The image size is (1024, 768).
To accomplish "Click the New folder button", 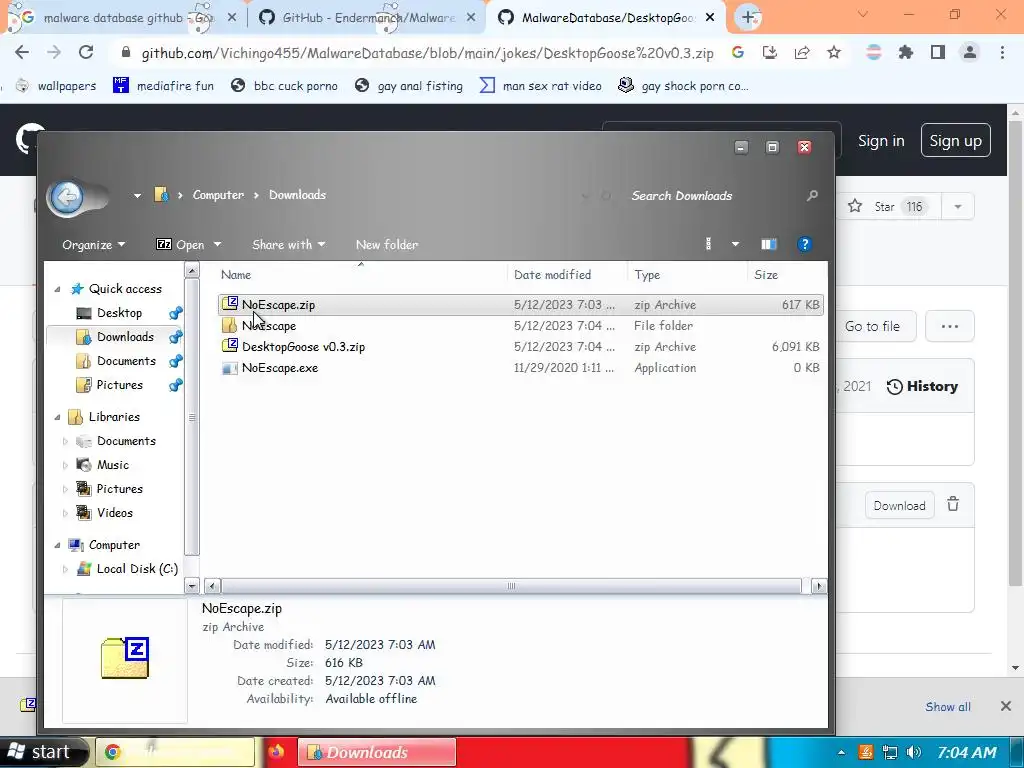I will [x=387, y=244].
